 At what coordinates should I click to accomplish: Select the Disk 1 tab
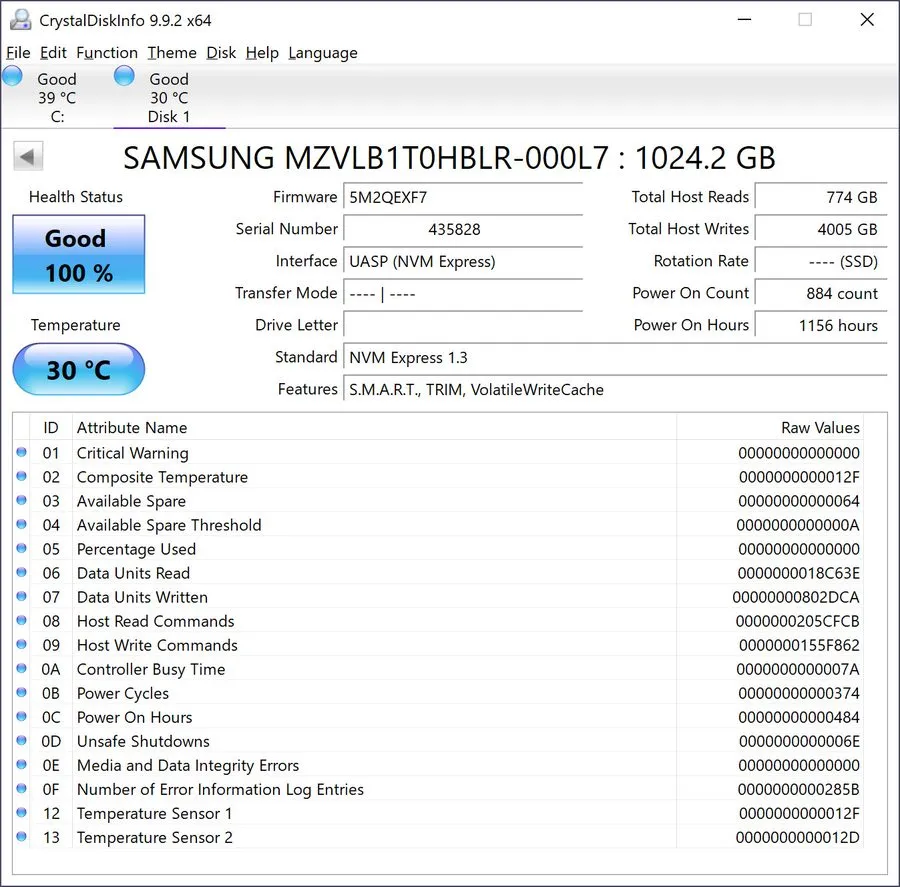click(x=169, y=97)
